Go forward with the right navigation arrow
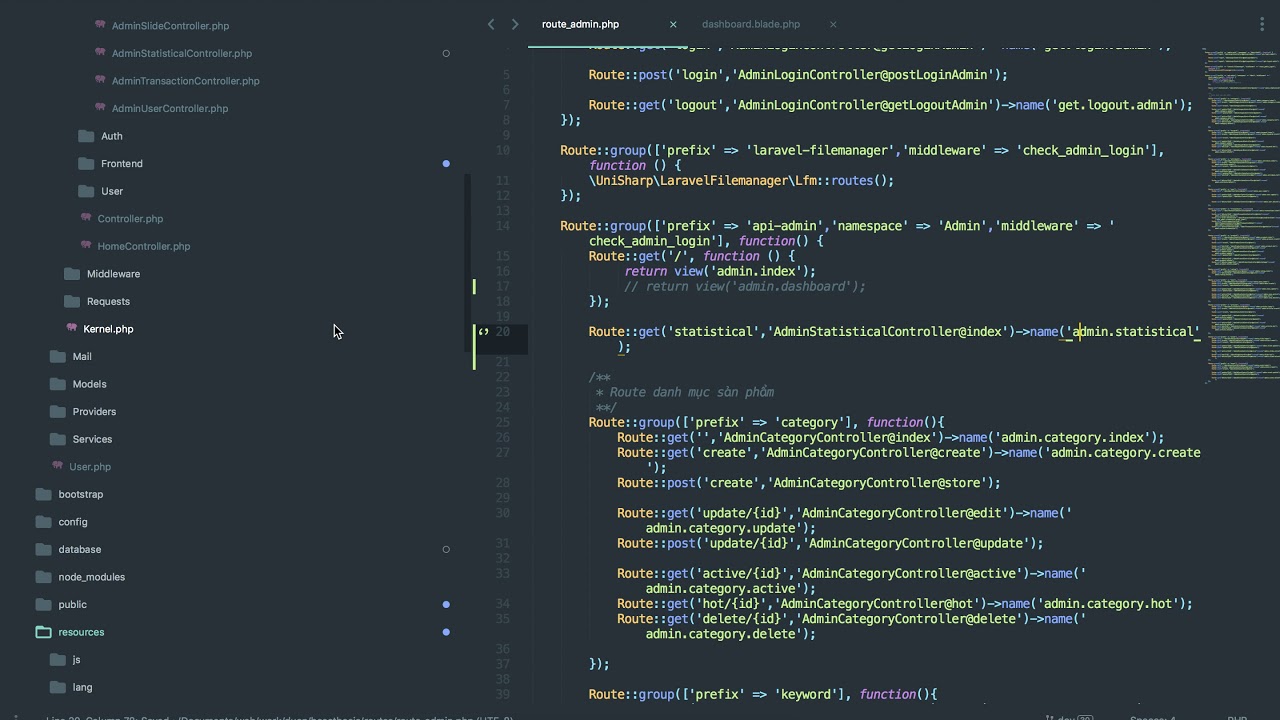1280x720 pixels. (515, 24)
